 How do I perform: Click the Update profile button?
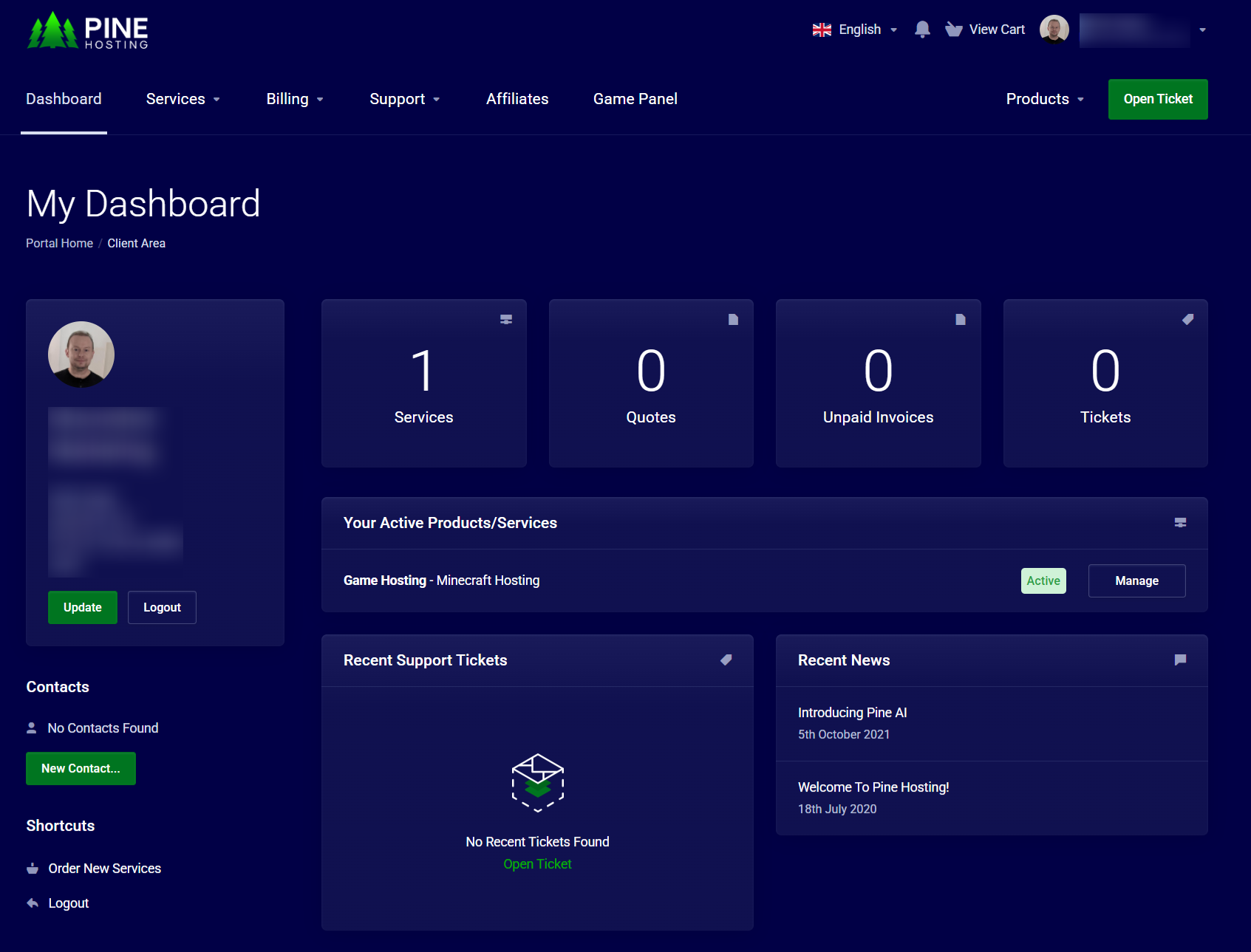tap(83, 607)
